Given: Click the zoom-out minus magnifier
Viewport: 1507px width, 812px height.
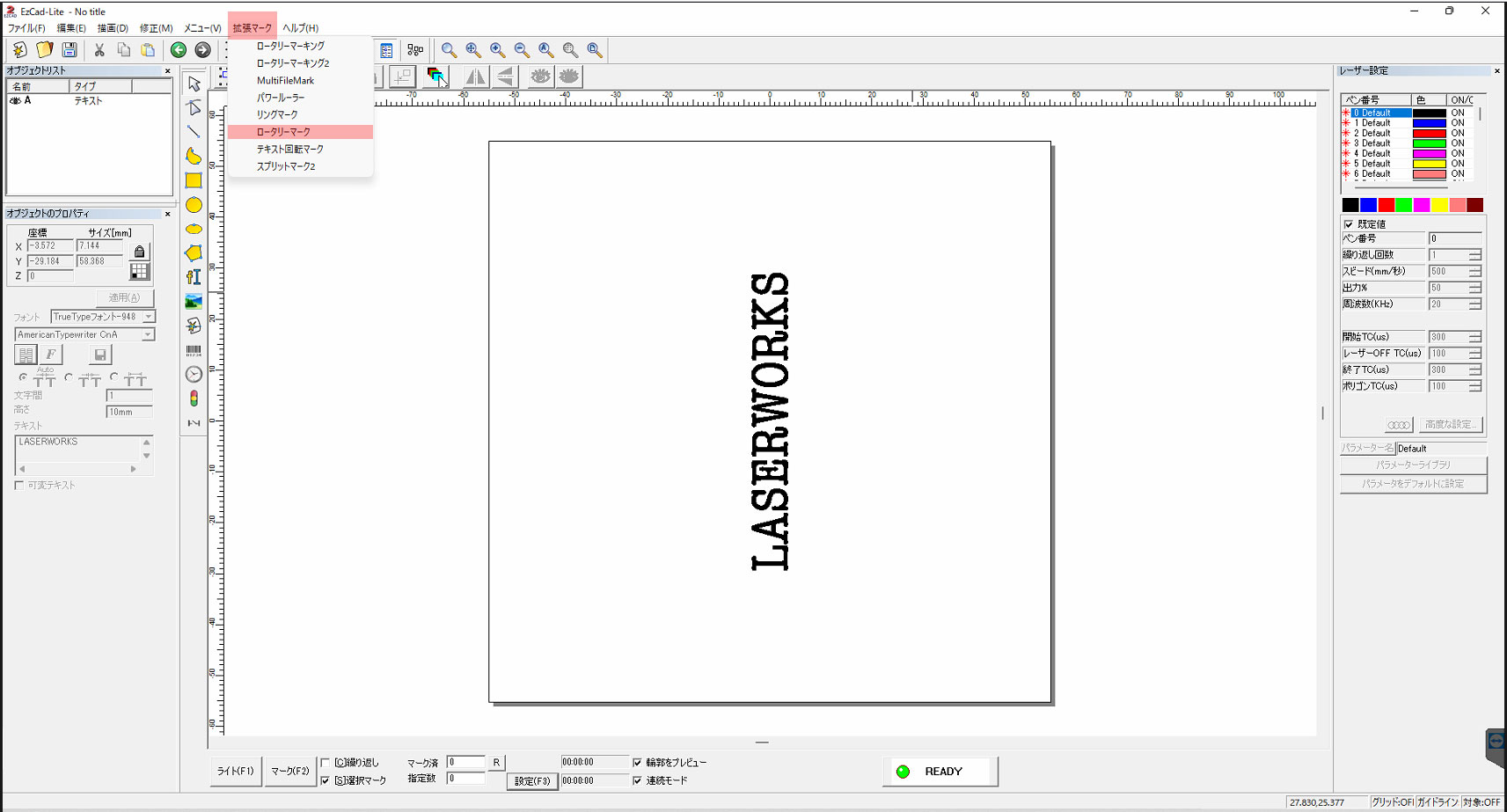Looking at the screenshot, I should 522,50.
